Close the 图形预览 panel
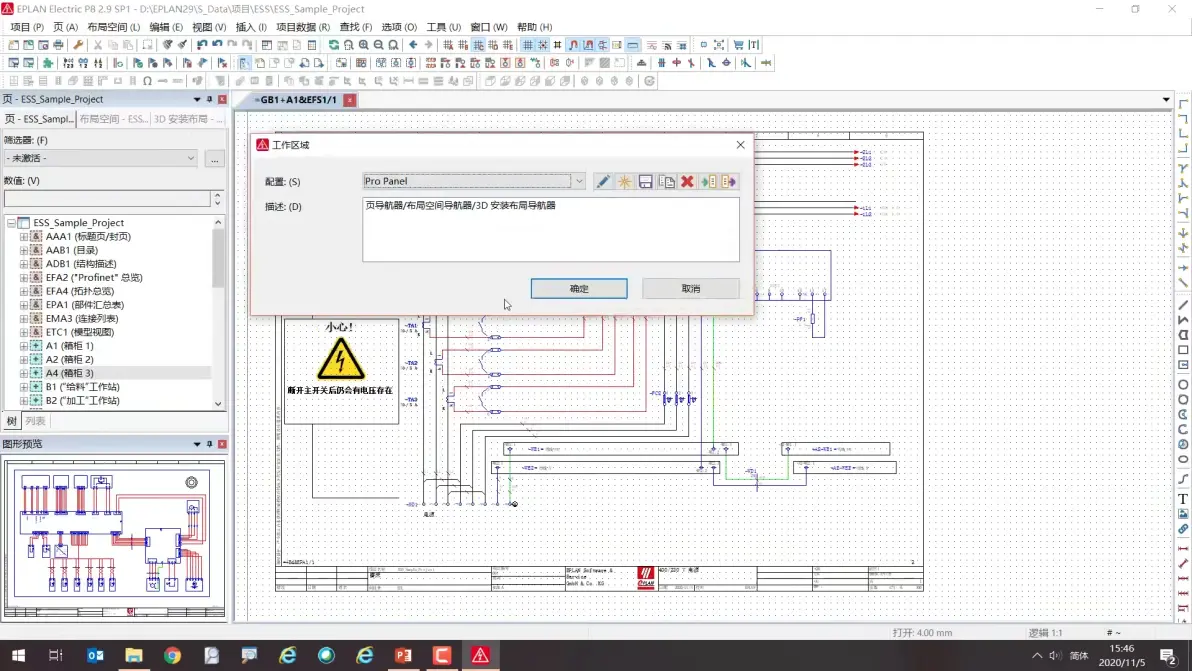Viewport: 1192px width, 671px height. tap(222, 444)
